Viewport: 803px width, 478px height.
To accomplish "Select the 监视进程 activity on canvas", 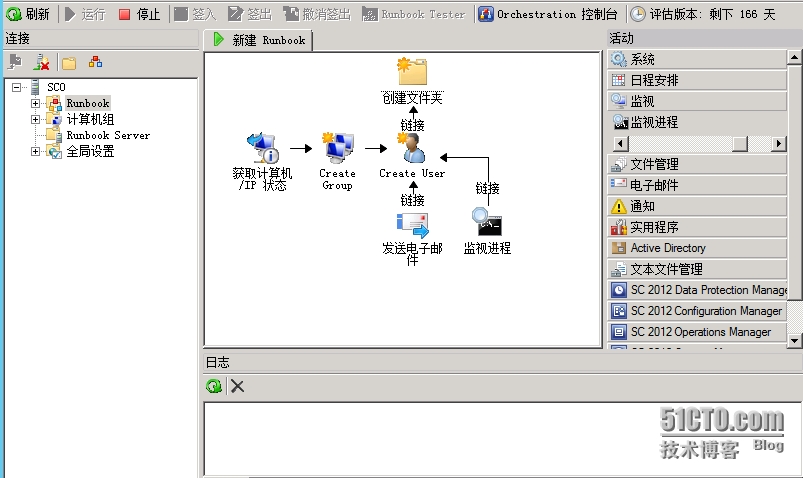I will click(487, 222).
